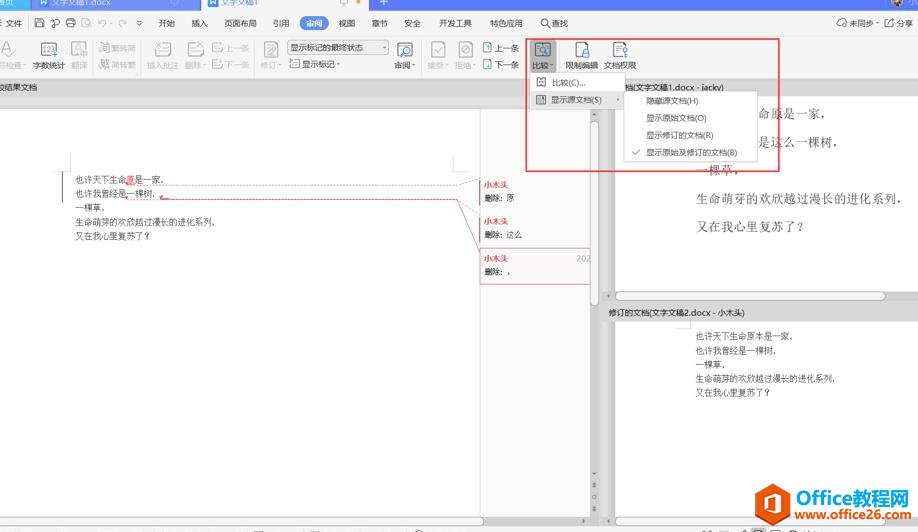Select revision balloon 删除: 这么
Image resolution: width=918 pixels, height=532 pixels.
click(535, 229)
